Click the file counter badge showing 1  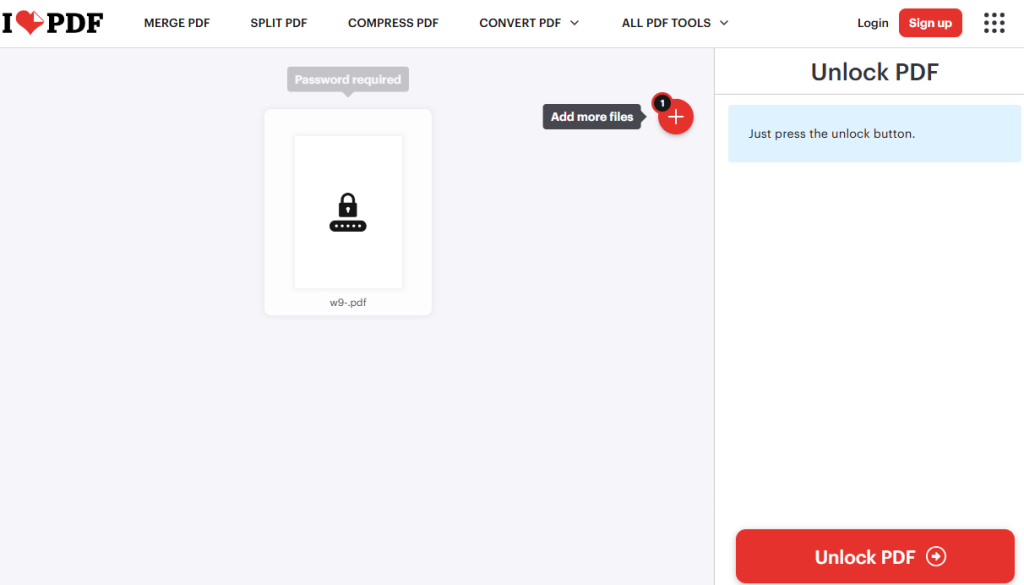662,102
